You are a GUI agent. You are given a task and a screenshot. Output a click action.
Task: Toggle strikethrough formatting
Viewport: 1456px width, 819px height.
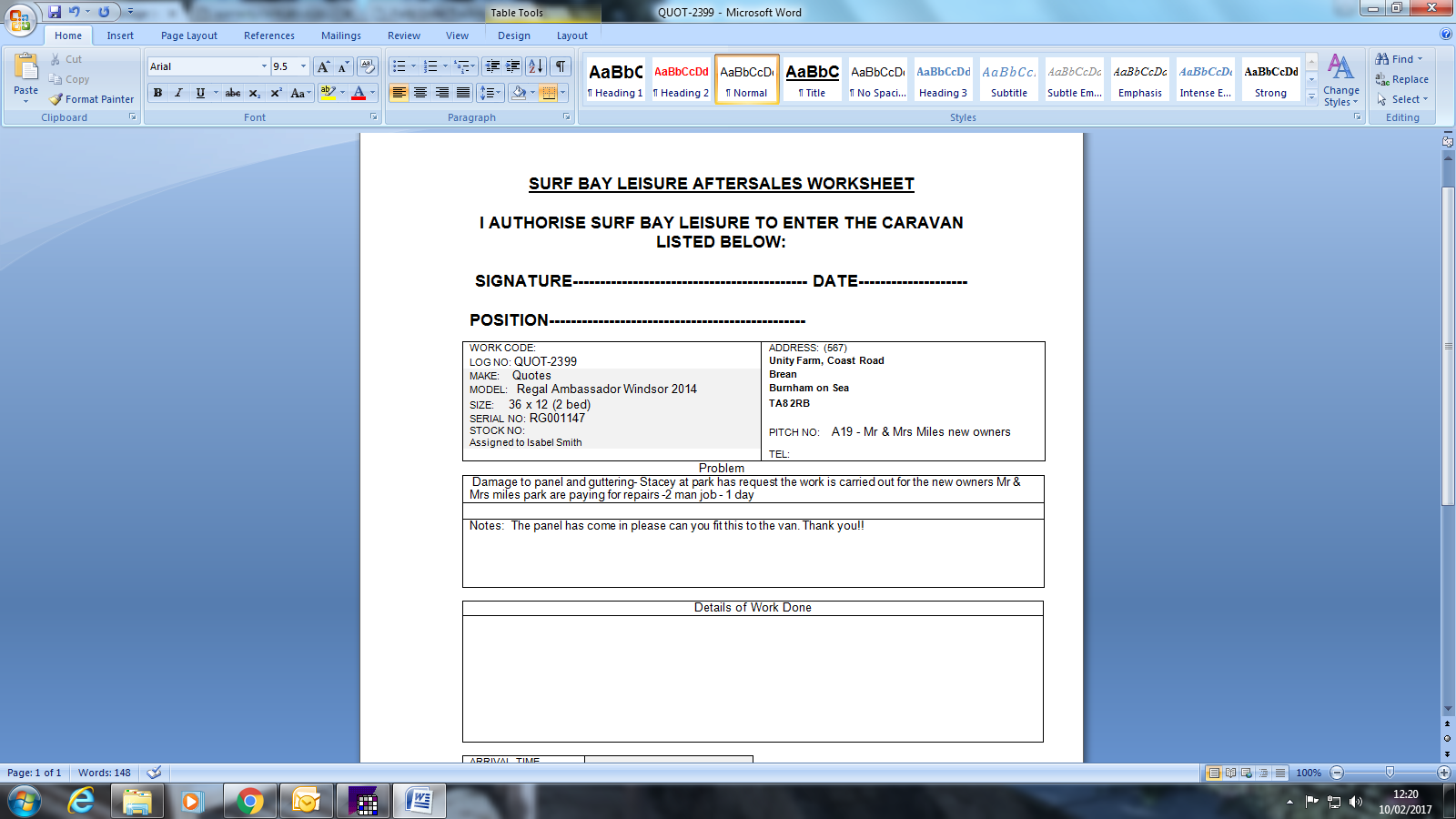233,93
